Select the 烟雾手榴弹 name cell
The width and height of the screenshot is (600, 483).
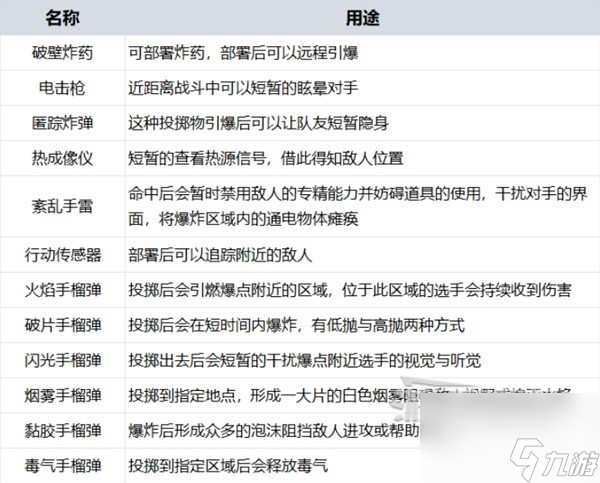(x=63, y=395)
